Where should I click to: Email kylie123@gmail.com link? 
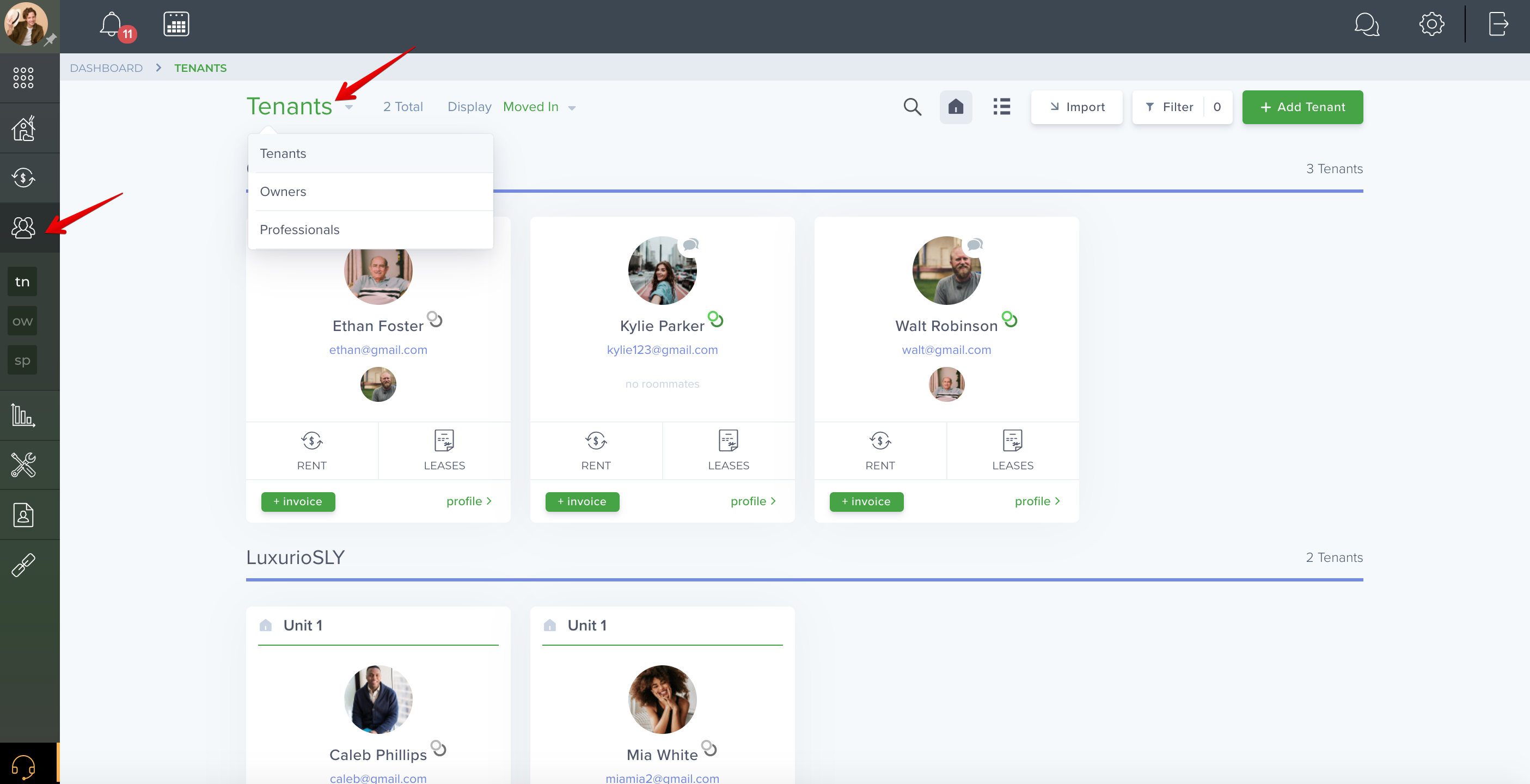662,350
